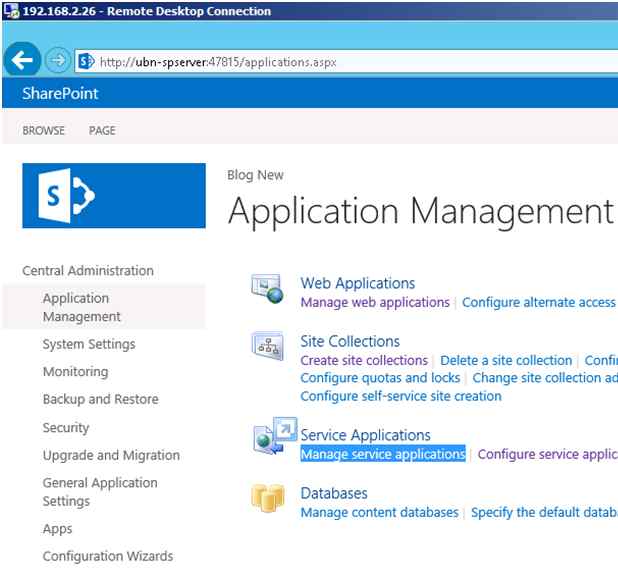Screen dimensions: 618x575
Task: Open Central Administration in the sidebar
Action: [88, 270]
